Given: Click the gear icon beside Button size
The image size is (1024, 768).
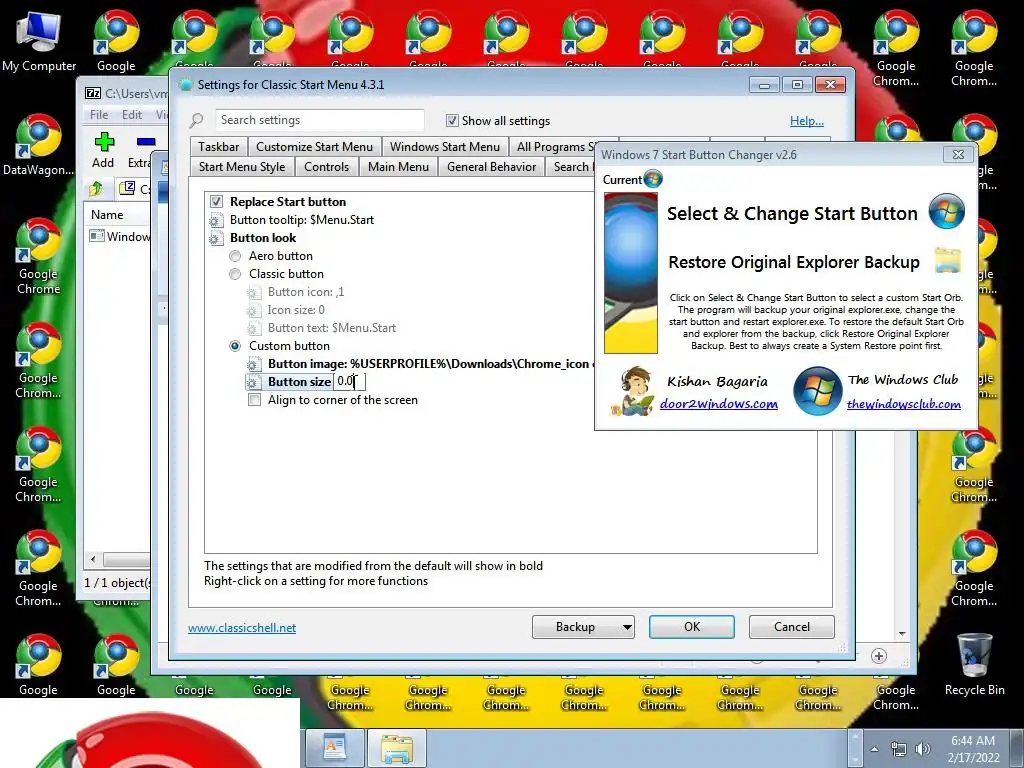Looking at the screenshot, I should (253, 382).
